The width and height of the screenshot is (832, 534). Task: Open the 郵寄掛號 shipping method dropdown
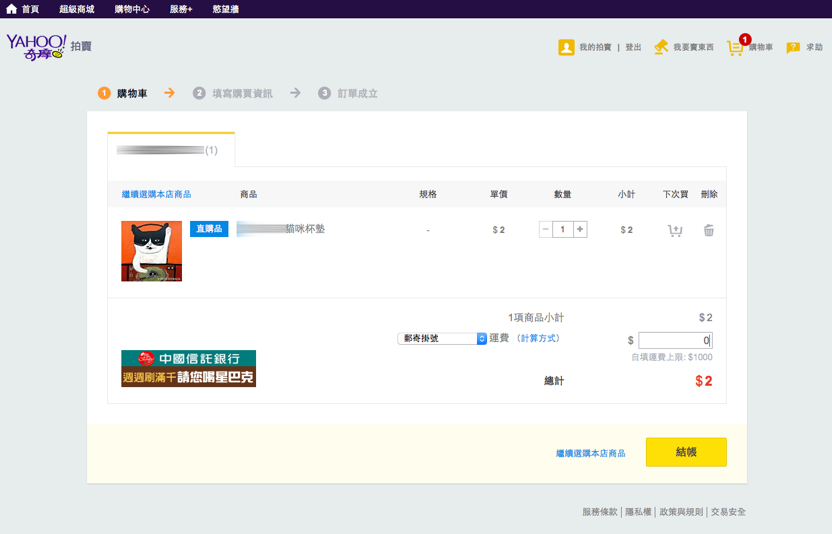pyautogui.click(x=442, y=339)
